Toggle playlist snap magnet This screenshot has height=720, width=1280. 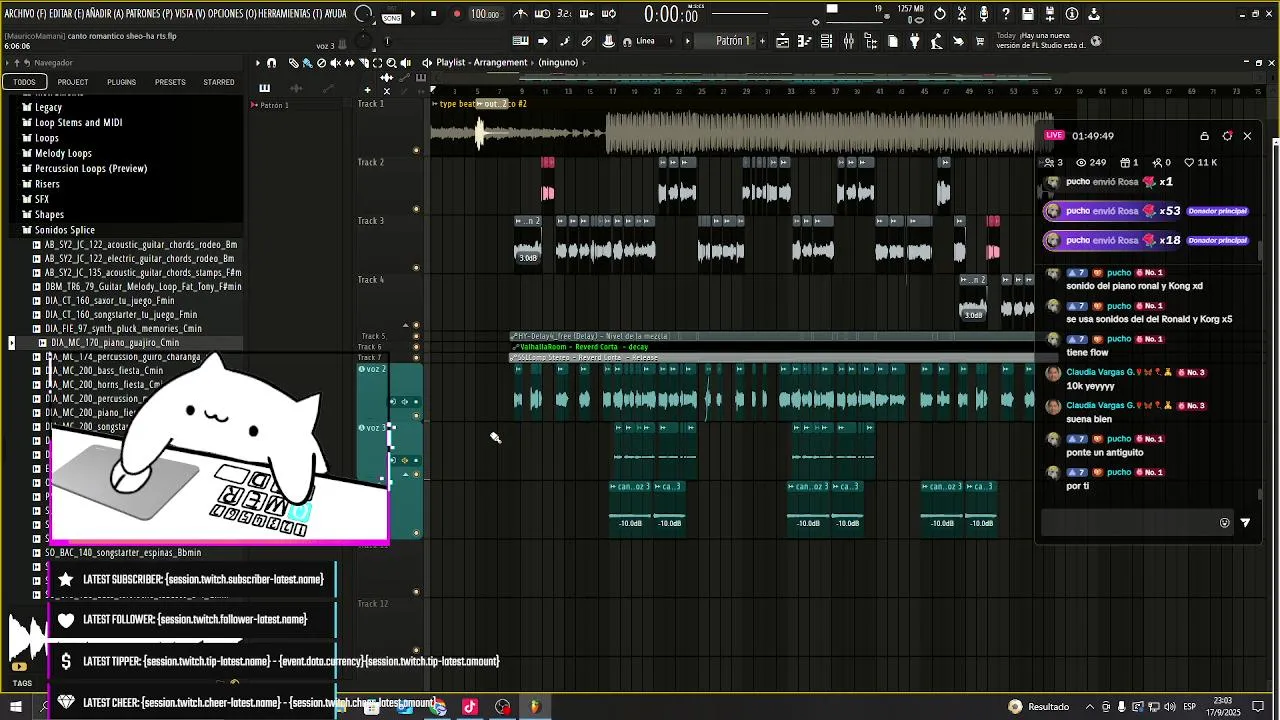click(x=271, y=63)
